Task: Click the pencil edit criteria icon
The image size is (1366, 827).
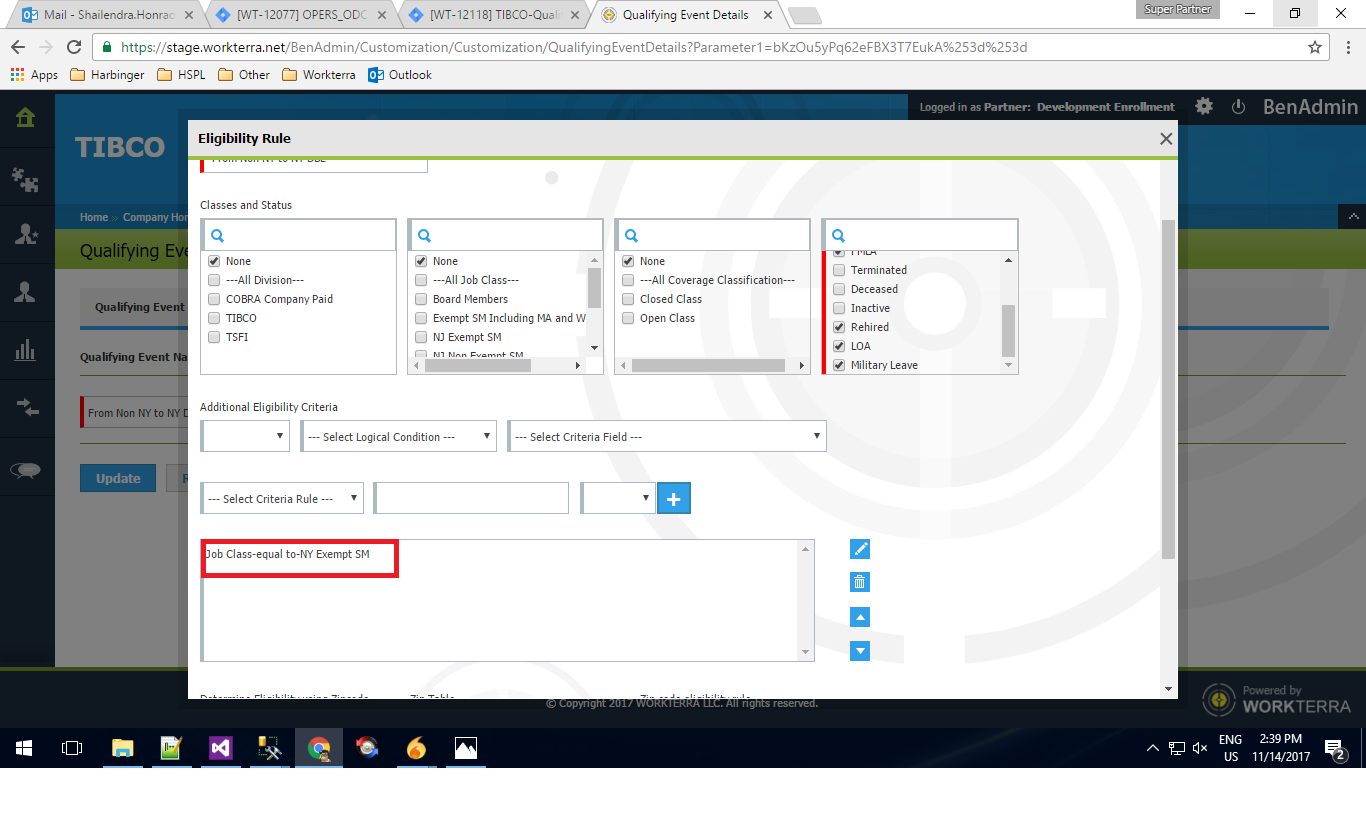Action: pyautogui.click(x=859, y=548)
